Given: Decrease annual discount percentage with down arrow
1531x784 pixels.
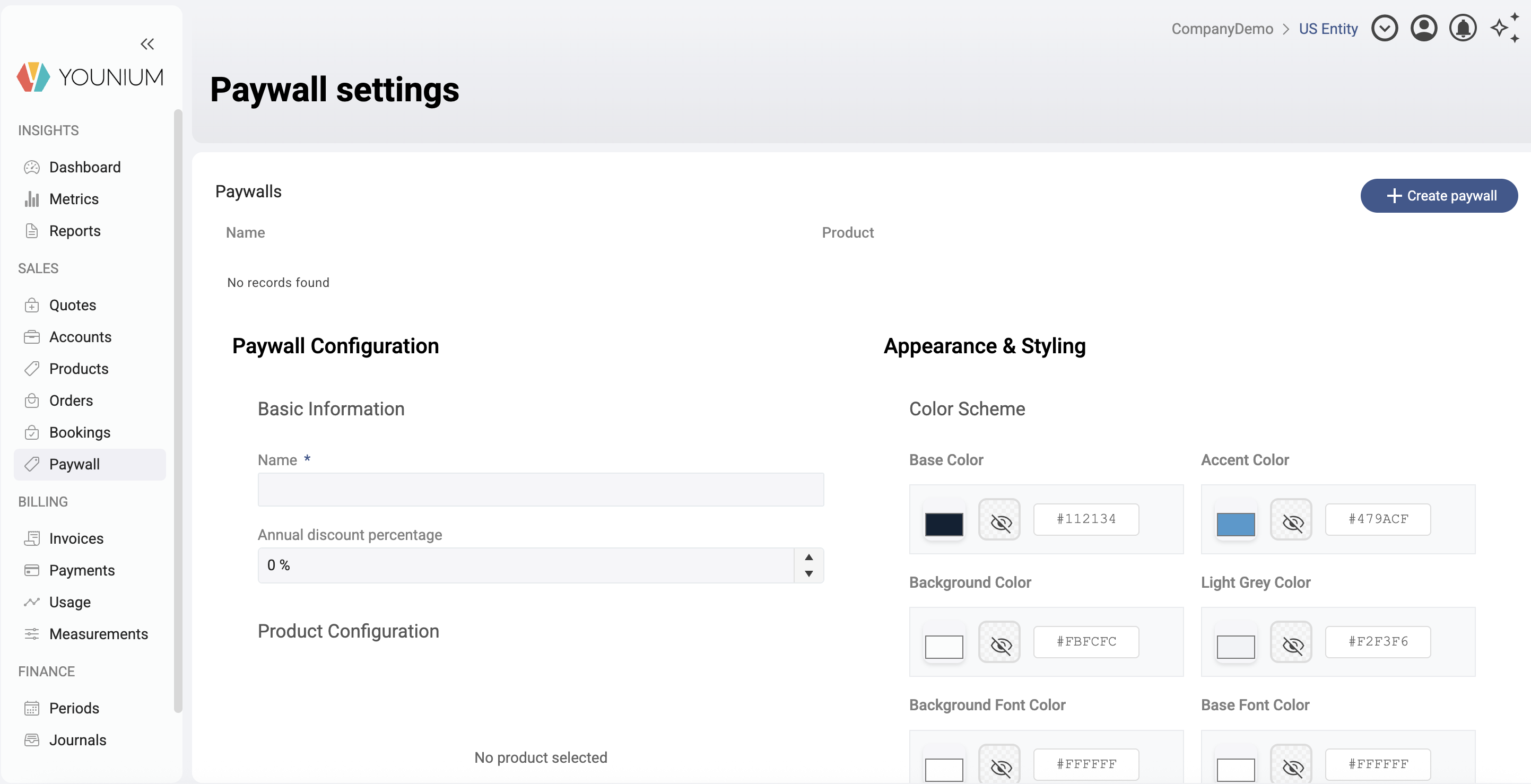Looking at the screenshot, I should (x=809, y=573).
